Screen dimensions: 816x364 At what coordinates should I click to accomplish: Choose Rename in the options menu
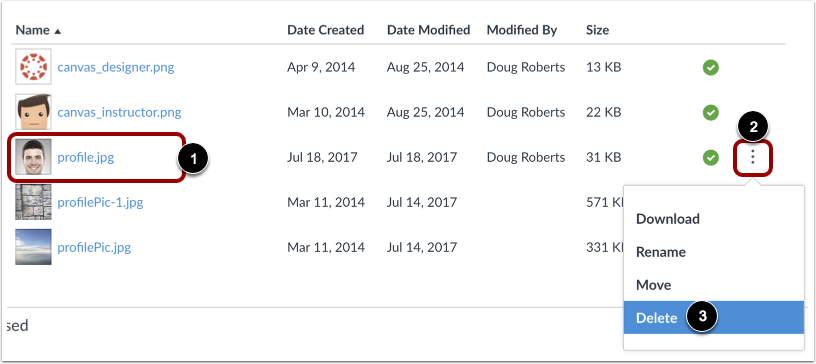tap(661, 252)
